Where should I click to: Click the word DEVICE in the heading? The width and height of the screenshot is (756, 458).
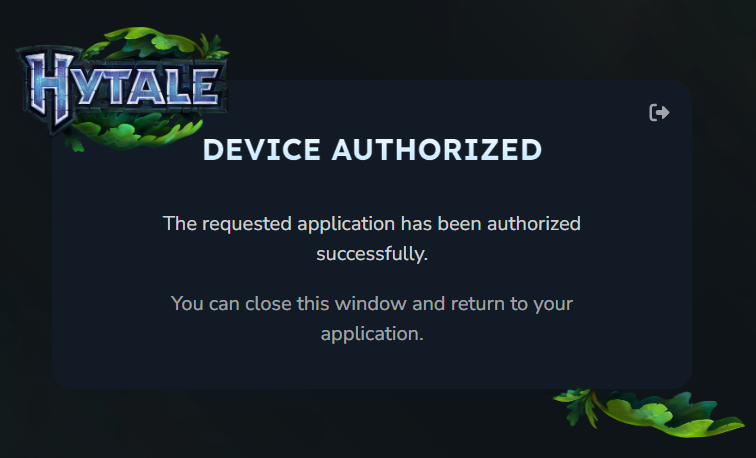pyautogui.click(x=262, y=149)
